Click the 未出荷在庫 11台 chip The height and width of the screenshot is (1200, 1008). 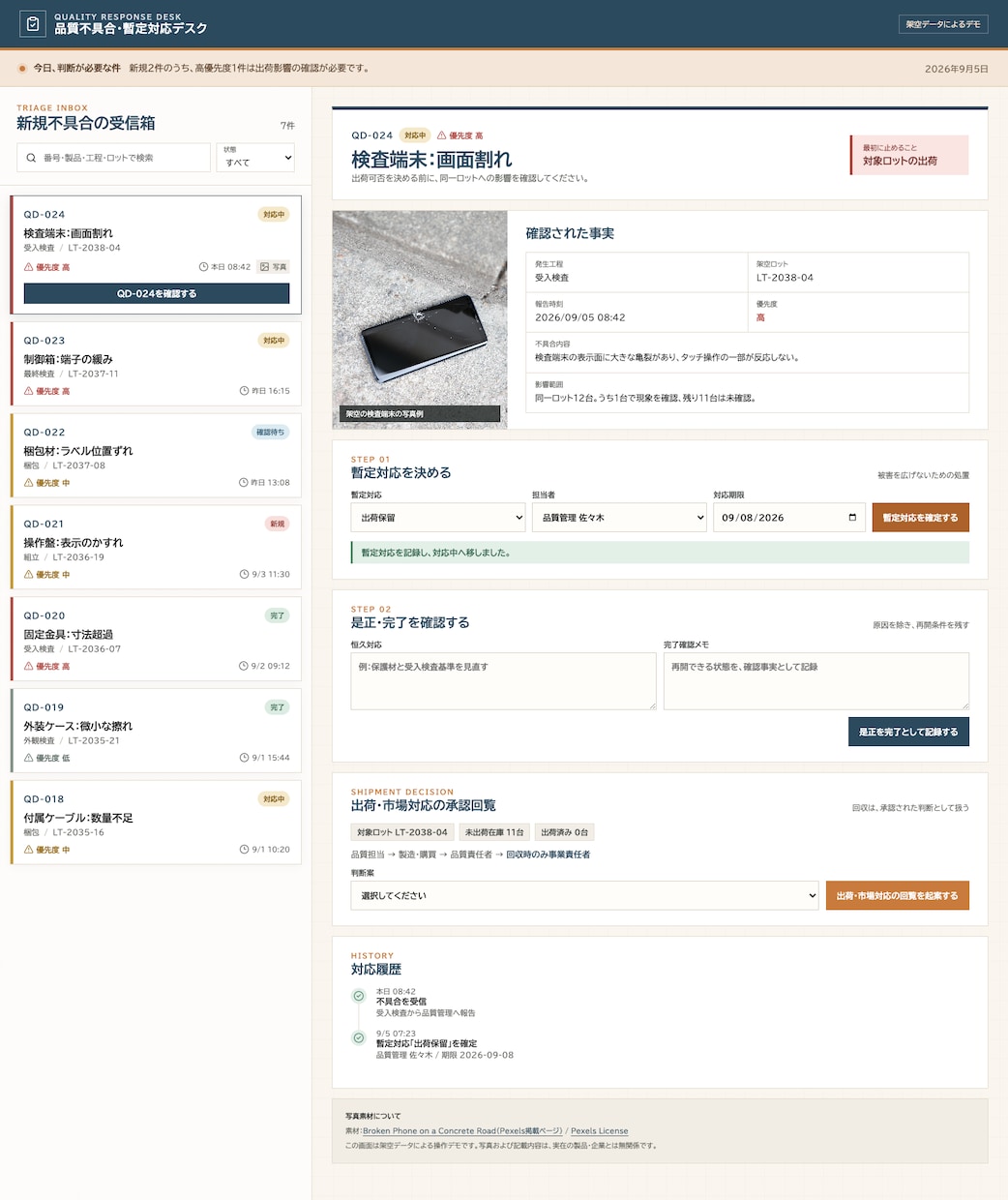click(494, 832)
